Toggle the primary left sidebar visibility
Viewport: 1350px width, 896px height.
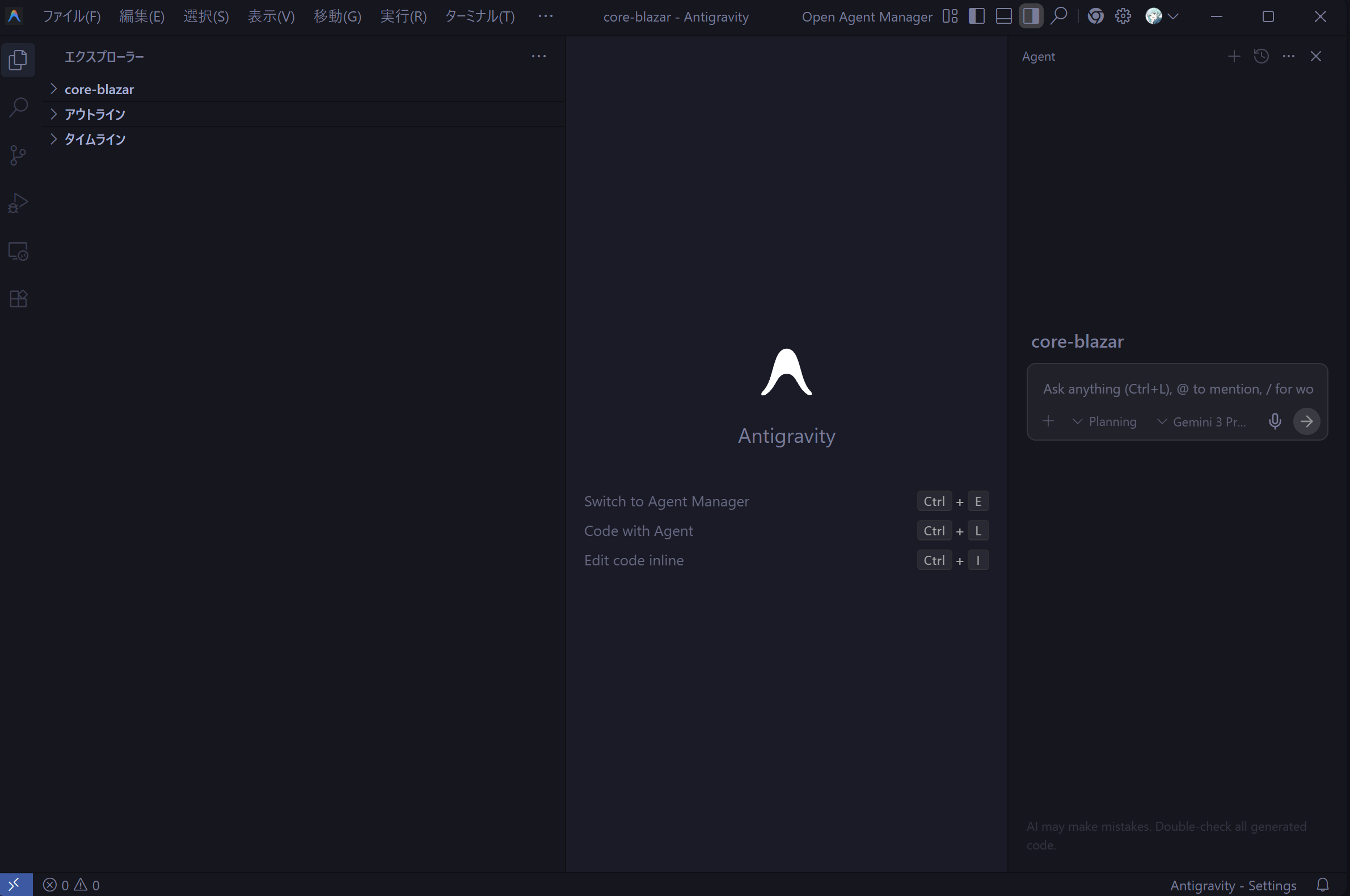[x=976, y=16]
